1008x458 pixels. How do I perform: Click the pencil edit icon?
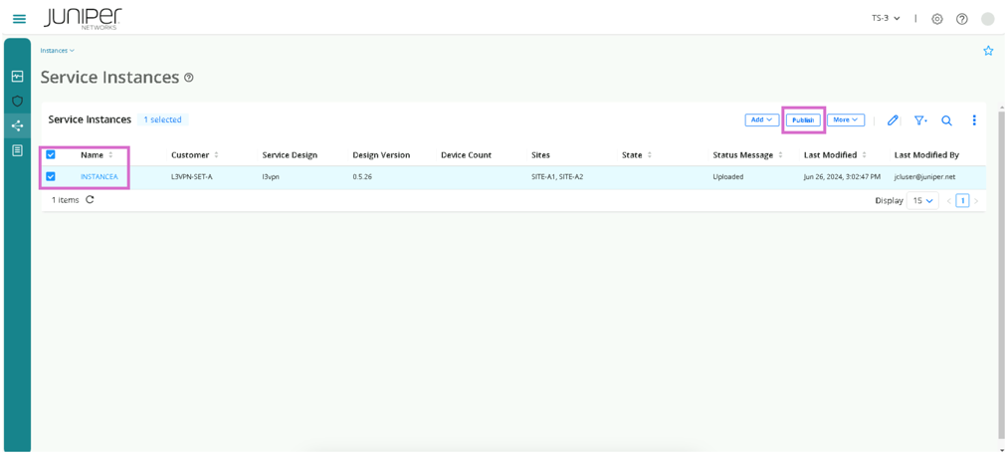892,120
